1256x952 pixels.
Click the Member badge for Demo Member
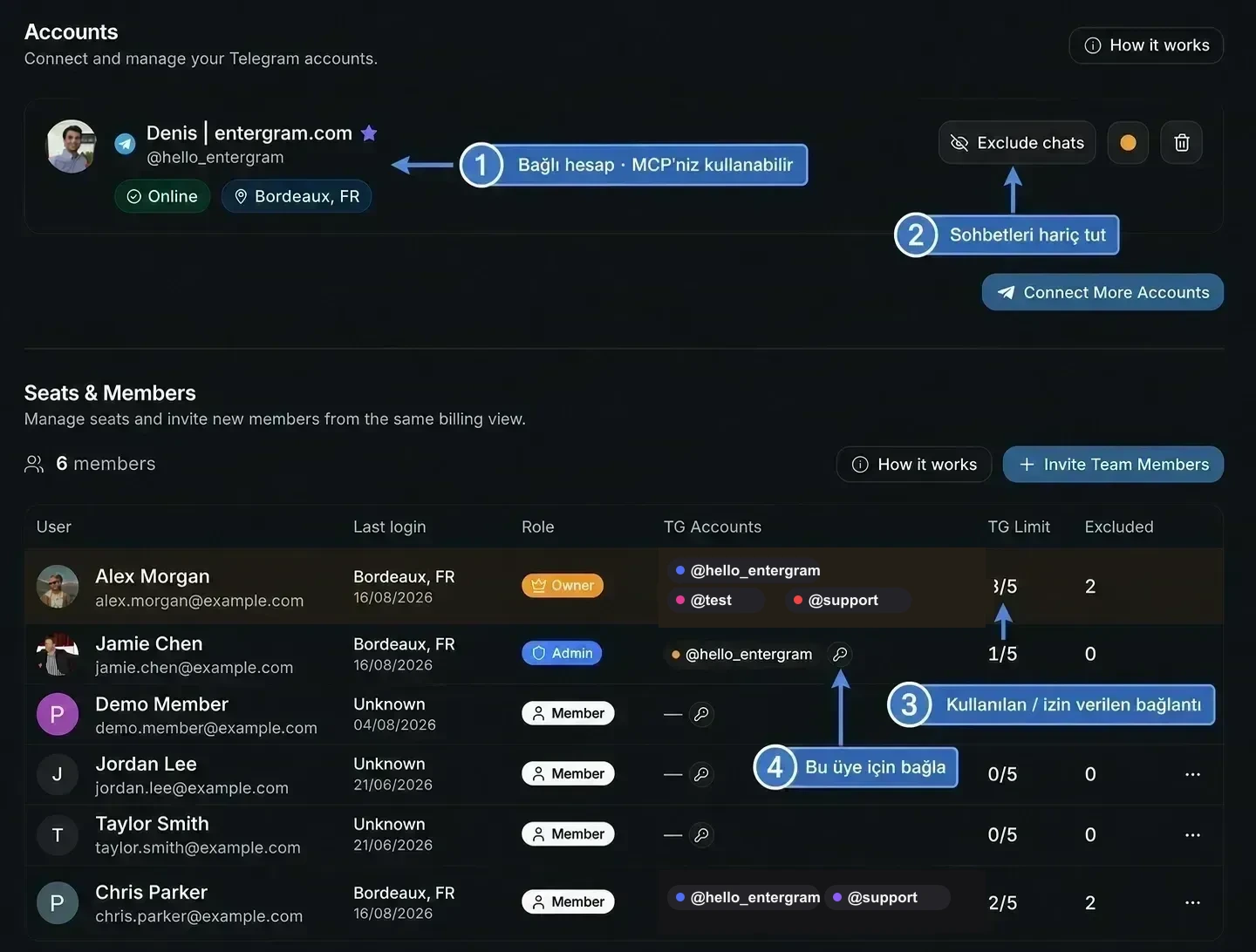coord(568,713)
